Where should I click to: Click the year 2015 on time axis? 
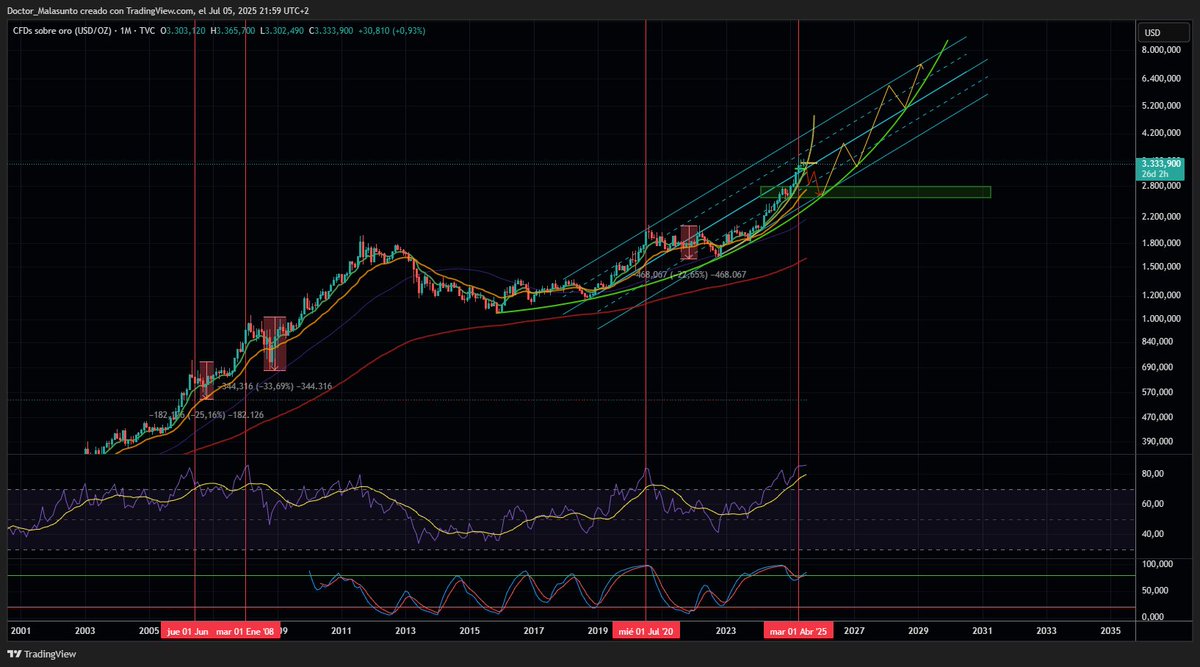[x=470, y=631]
